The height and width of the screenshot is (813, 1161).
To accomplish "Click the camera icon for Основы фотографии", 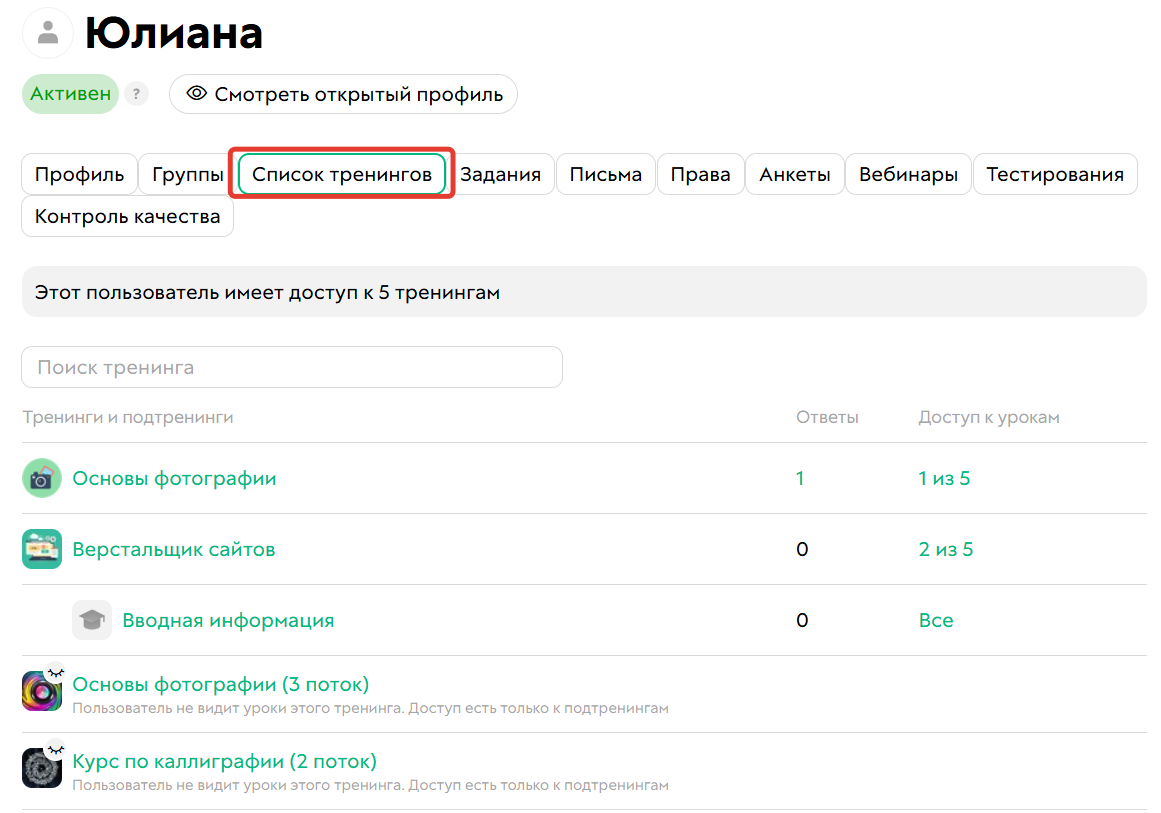I will coord(41,478).
